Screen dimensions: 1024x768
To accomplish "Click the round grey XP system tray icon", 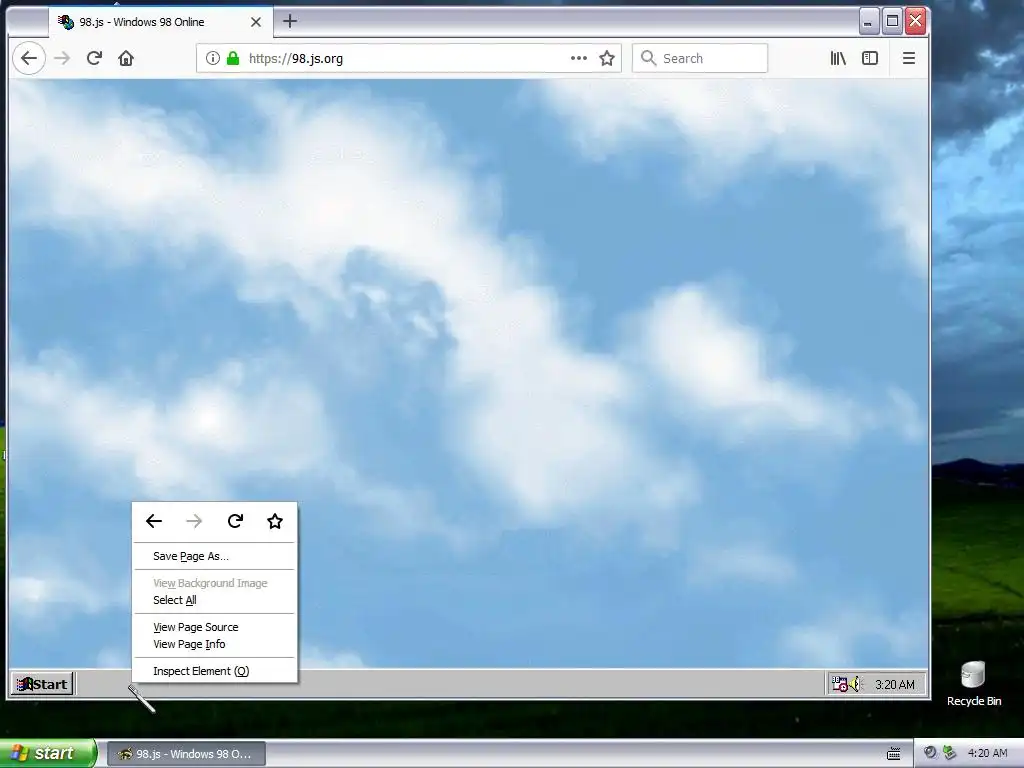I will 930,753.
